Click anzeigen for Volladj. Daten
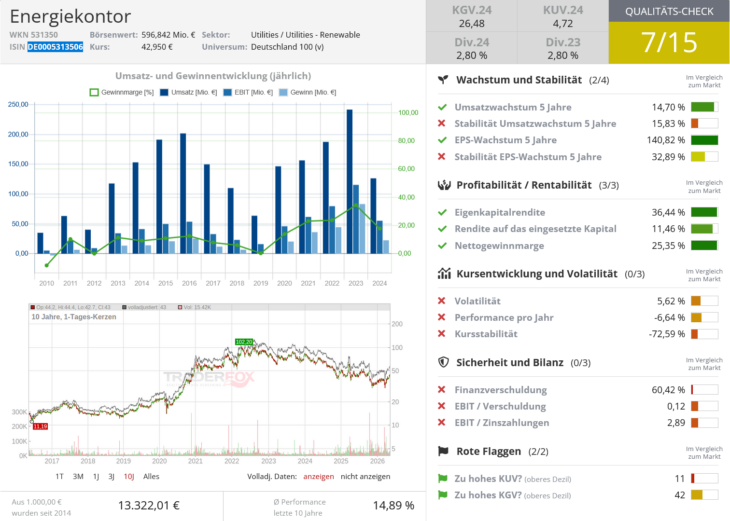Screen dimensions: 730x521 [318, 476]
